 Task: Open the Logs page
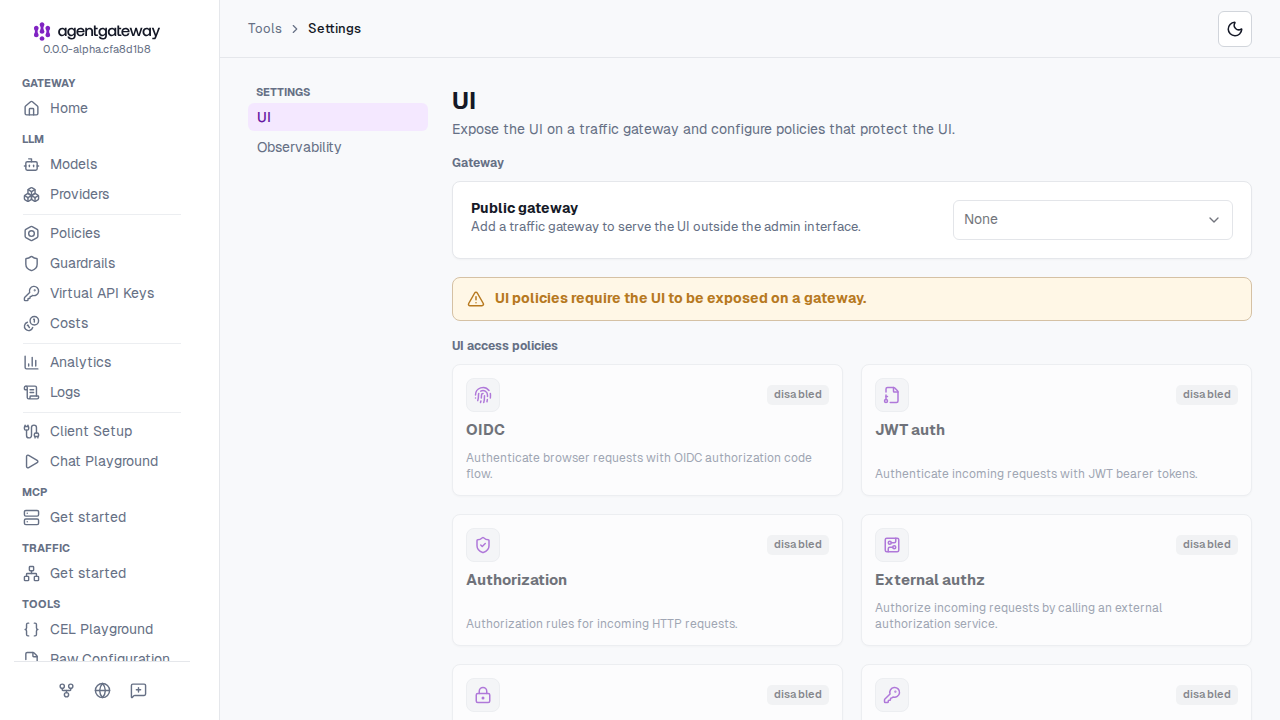(x=101, y=392)
